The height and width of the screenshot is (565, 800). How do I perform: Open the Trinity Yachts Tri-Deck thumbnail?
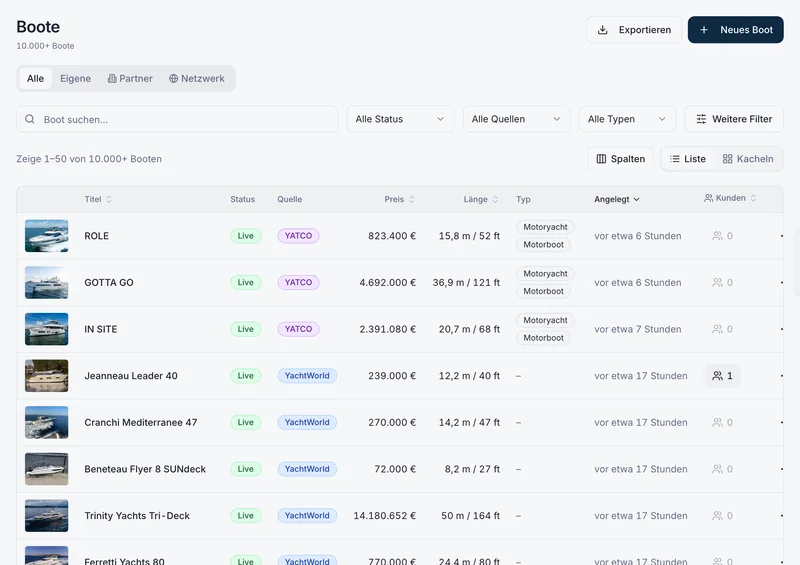(46, 515)
